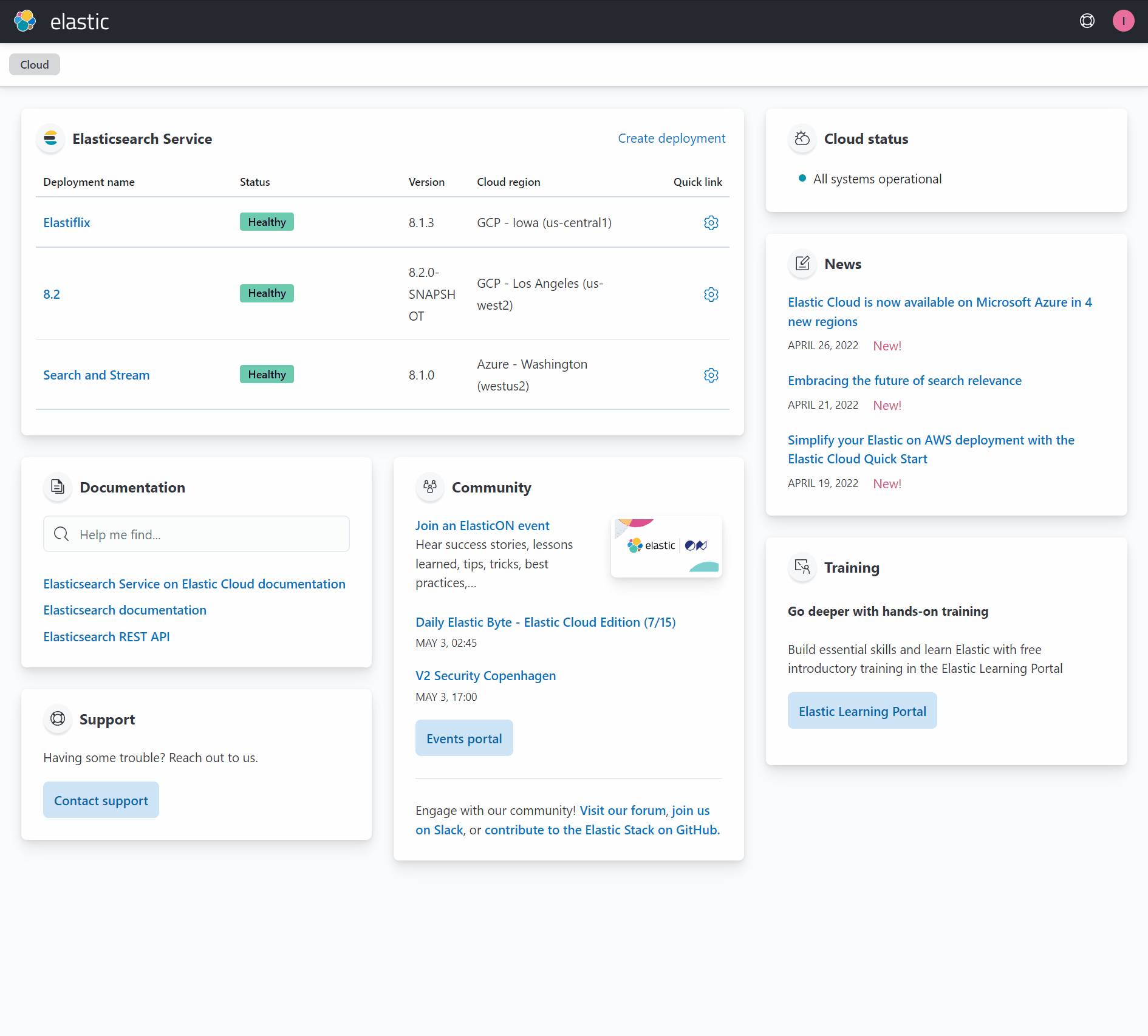Click the Contact support button
Image resolution: width=1148 pixels, height=1036 pixels.
[101, 800]
